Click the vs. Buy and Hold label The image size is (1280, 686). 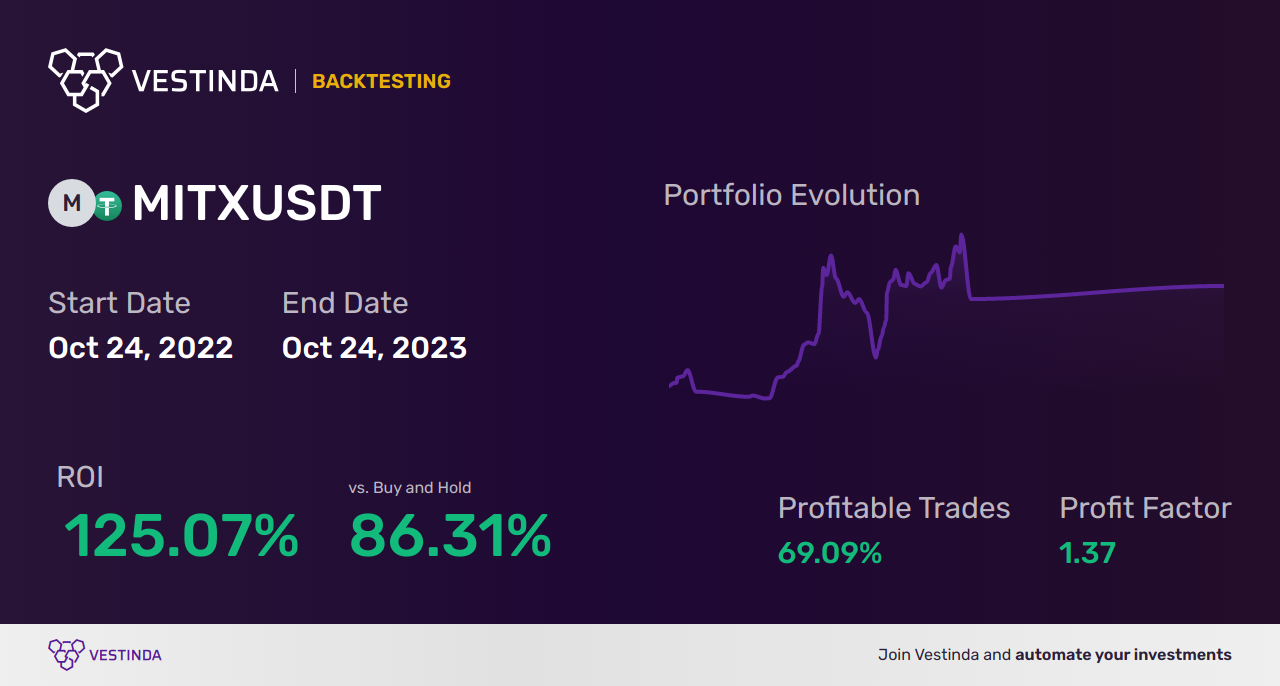point(410,488)
